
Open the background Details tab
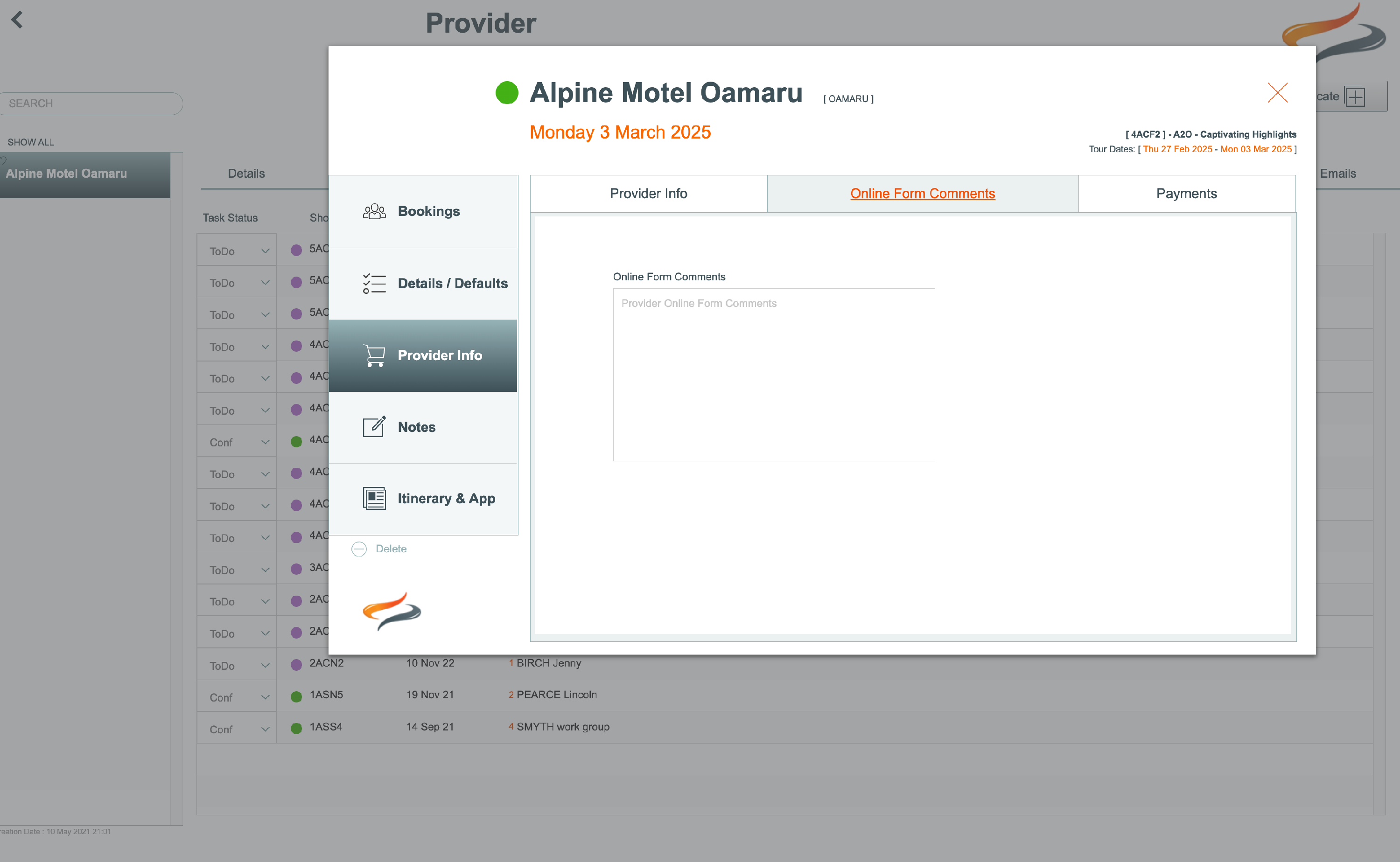[x=246, y=174]
